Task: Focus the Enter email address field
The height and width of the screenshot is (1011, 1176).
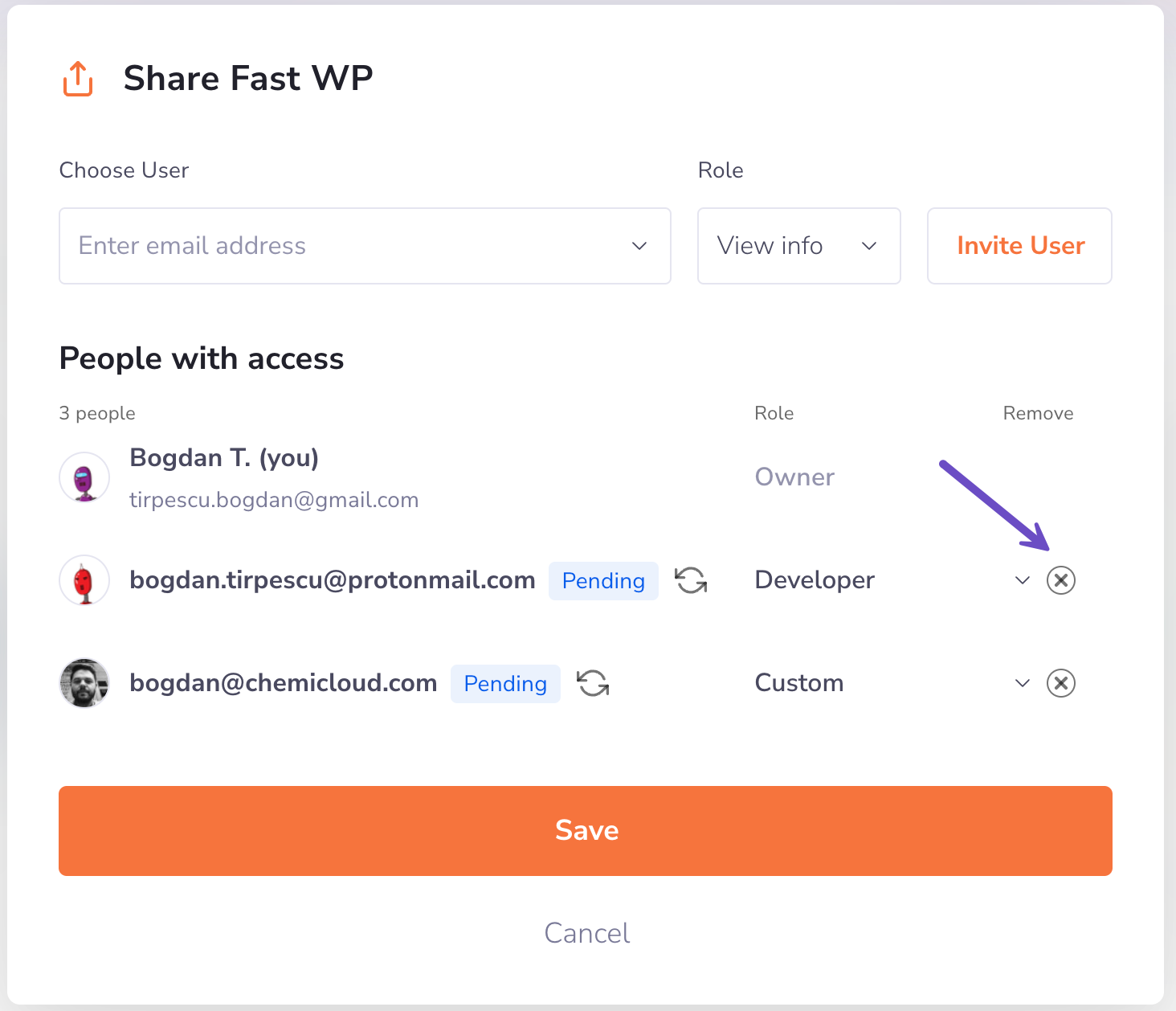Action: pyautogui.click(x=337, y=246)
